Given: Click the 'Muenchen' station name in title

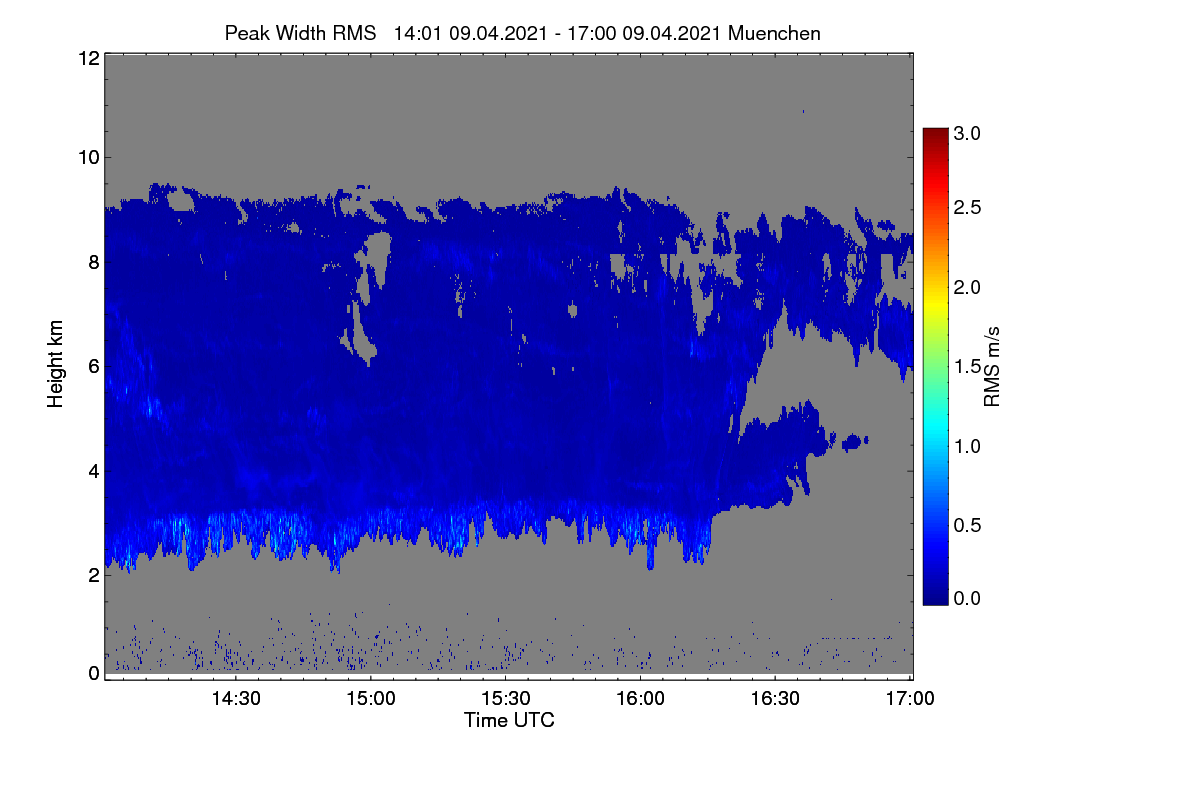Looking at the screenshot, I should 775,33.
